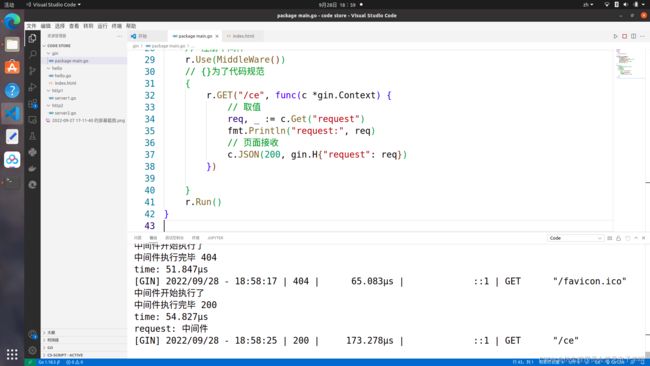Open the Manage gear icon
This screenshot has height=366, width=650.
coord(32,350)
